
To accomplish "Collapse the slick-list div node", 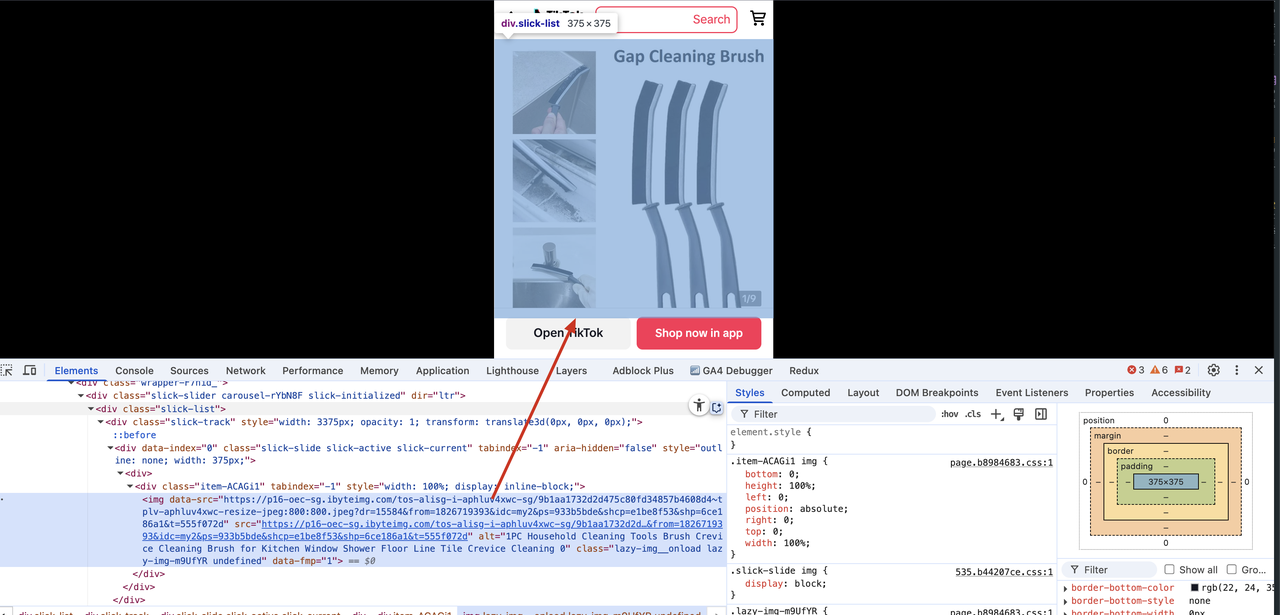I will (92, 409).
